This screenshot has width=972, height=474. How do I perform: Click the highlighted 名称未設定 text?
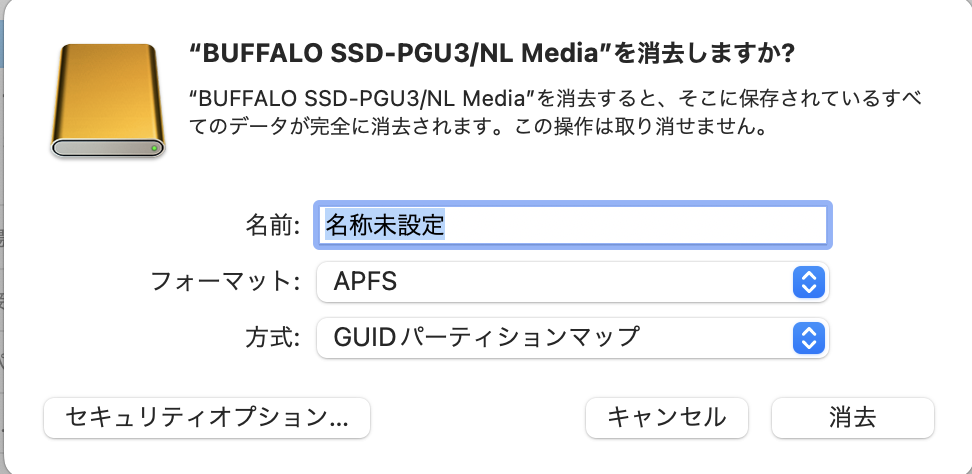coord(385,225)
